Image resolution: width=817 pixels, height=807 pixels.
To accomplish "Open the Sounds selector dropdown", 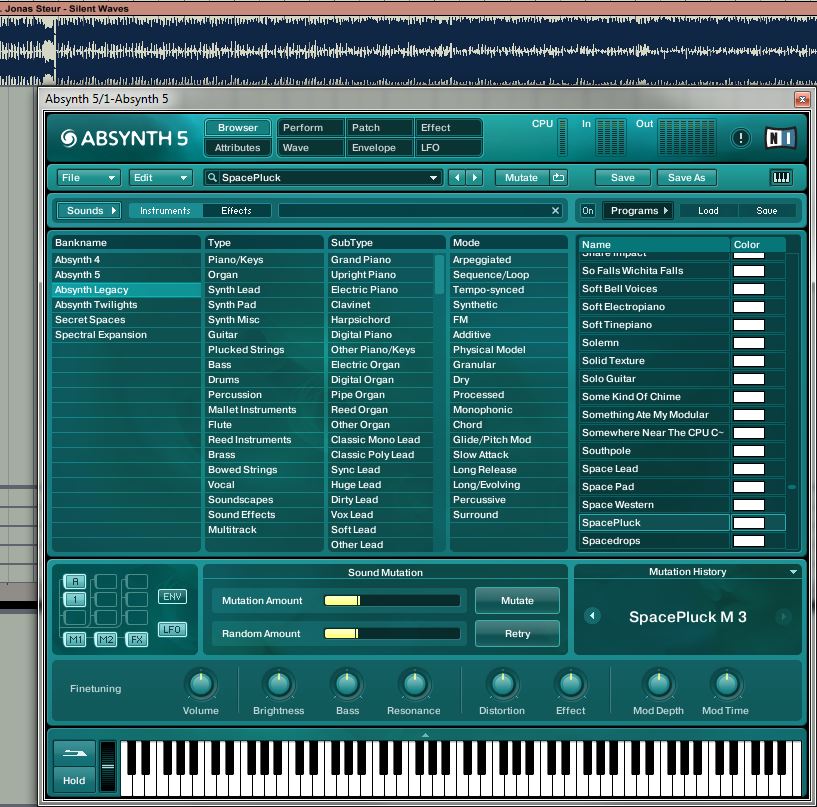I will pyautogui.click(x=89, y=210).
